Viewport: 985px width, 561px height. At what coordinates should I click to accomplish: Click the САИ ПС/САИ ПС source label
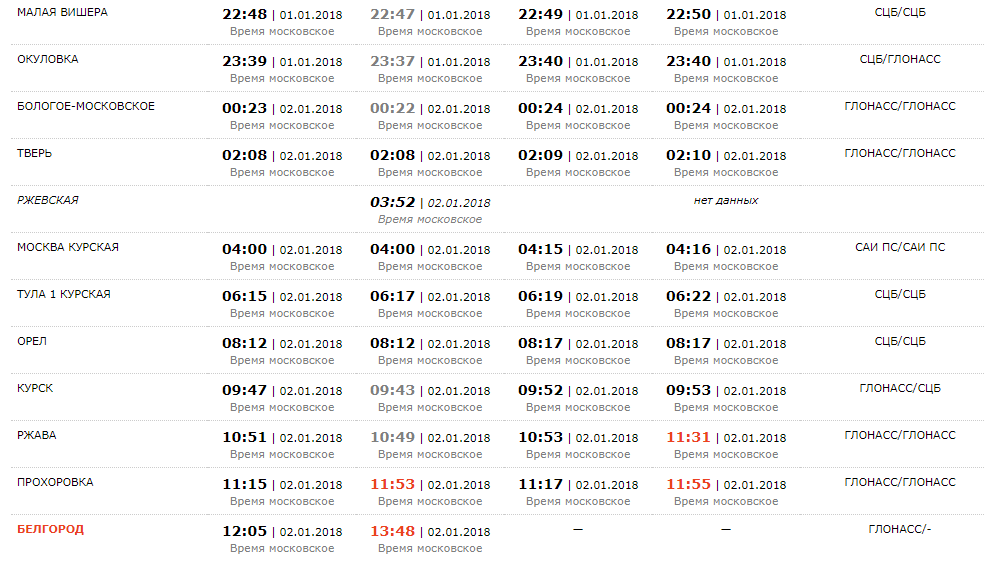[900, 247]
